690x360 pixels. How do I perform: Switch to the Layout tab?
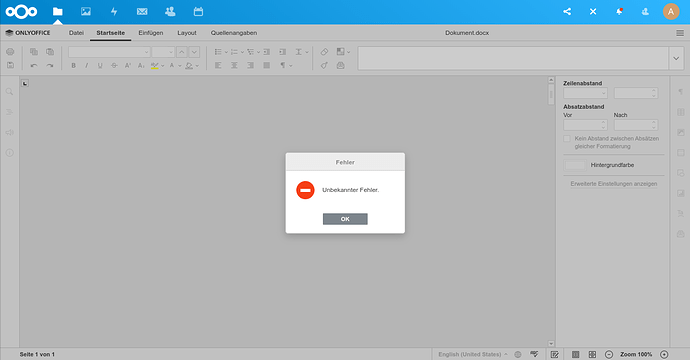point(187,33)
